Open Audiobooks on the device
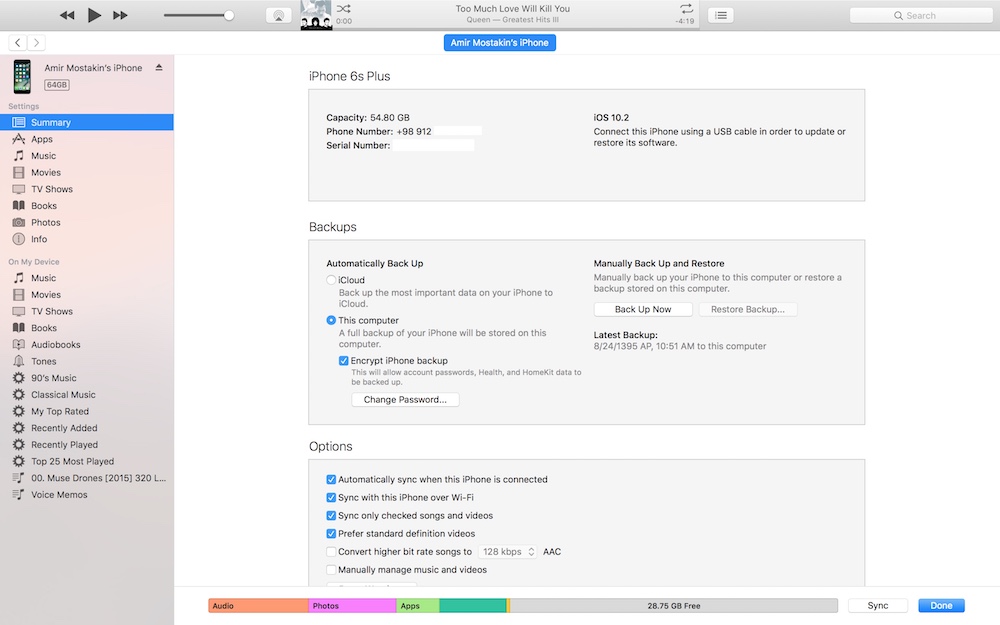Screen dimensions: 1000x625 point(87,344)
